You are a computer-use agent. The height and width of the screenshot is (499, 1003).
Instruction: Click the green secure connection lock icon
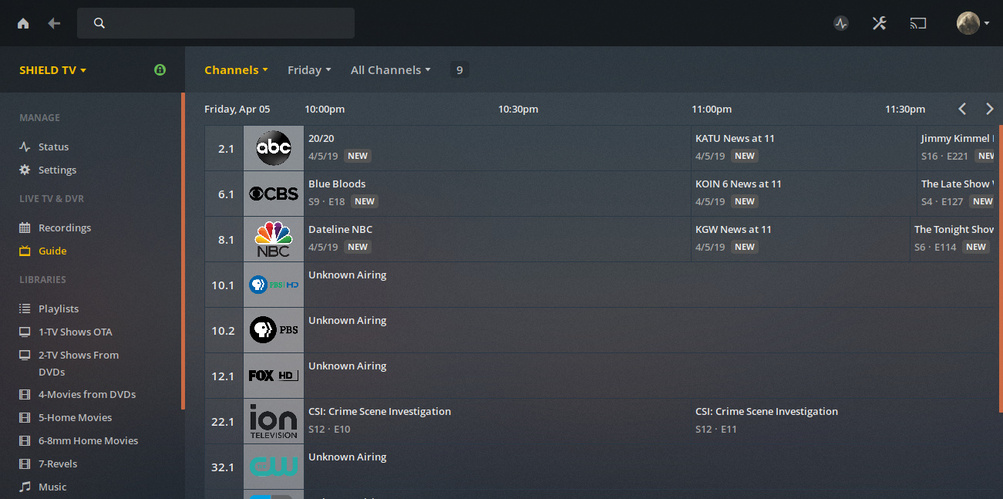(x=160, y=70)
